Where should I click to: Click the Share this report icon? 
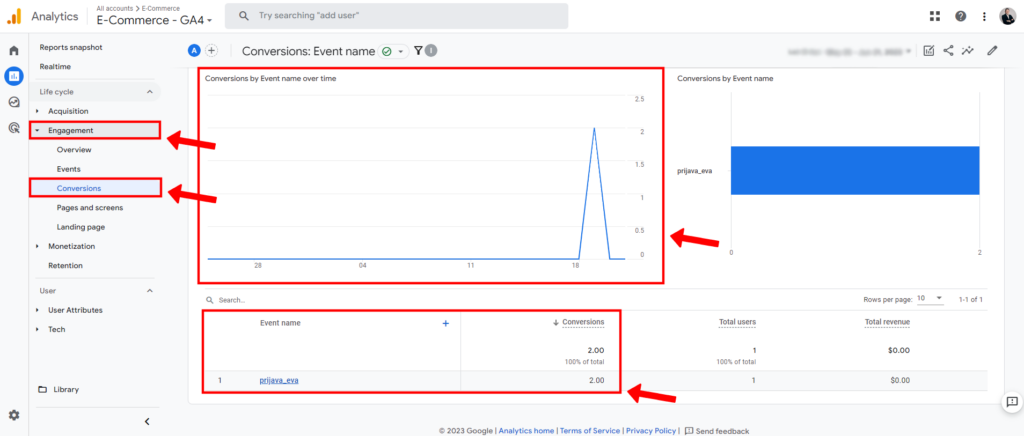pyautogui.click(x=948, y=51)
